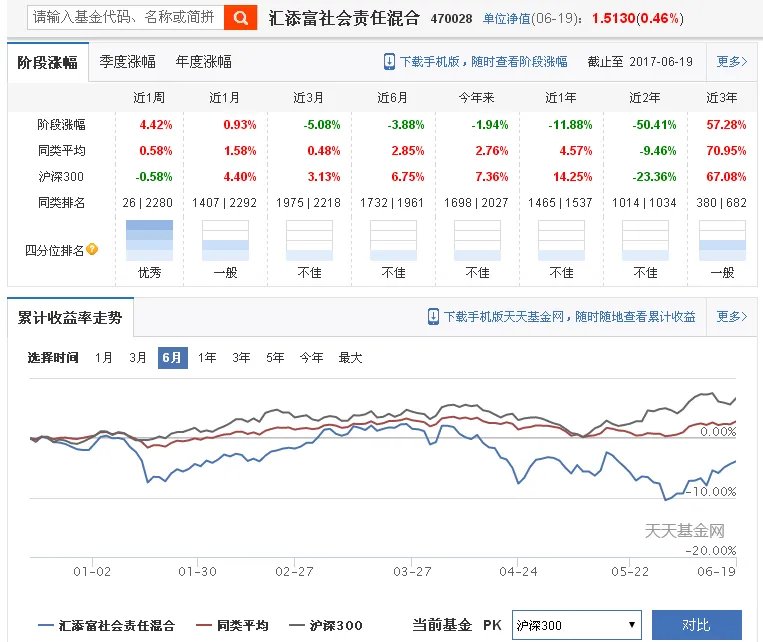Switch to the 阶段涨幅 tab
This screenshot has height=642, width=763.
48,62
